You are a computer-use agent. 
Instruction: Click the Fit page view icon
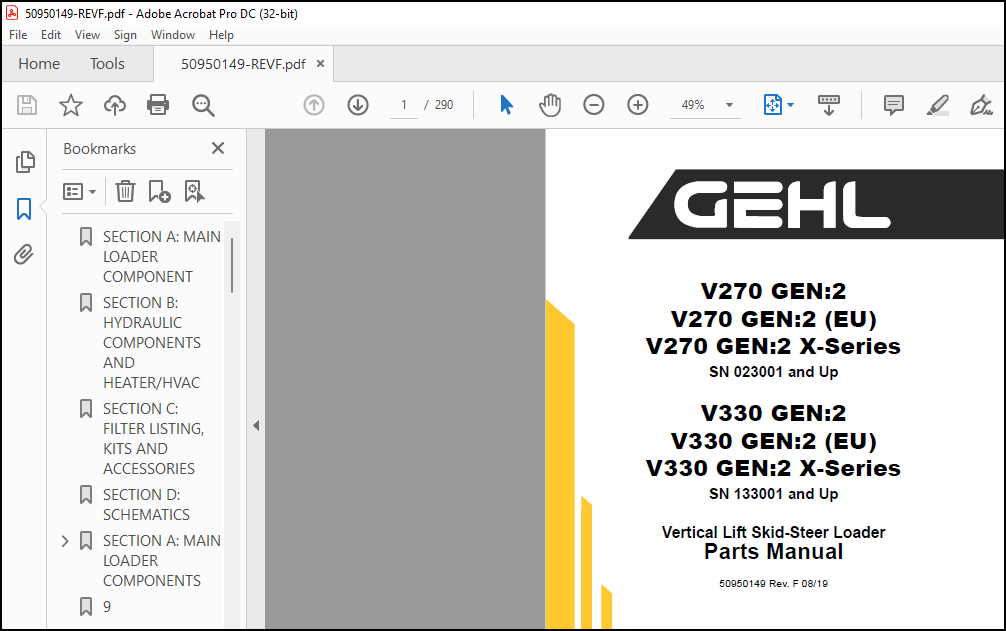click(x=772, y=105)
